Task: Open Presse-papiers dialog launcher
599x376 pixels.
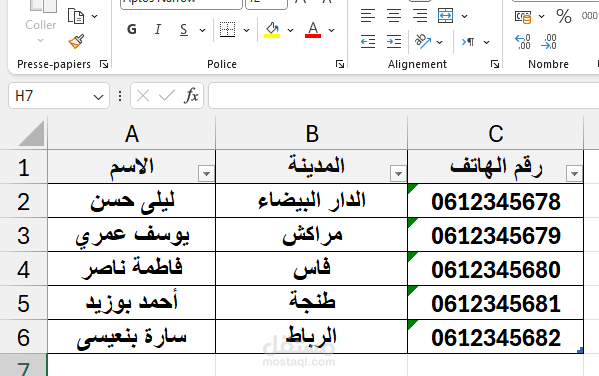Action: [104, 64]
